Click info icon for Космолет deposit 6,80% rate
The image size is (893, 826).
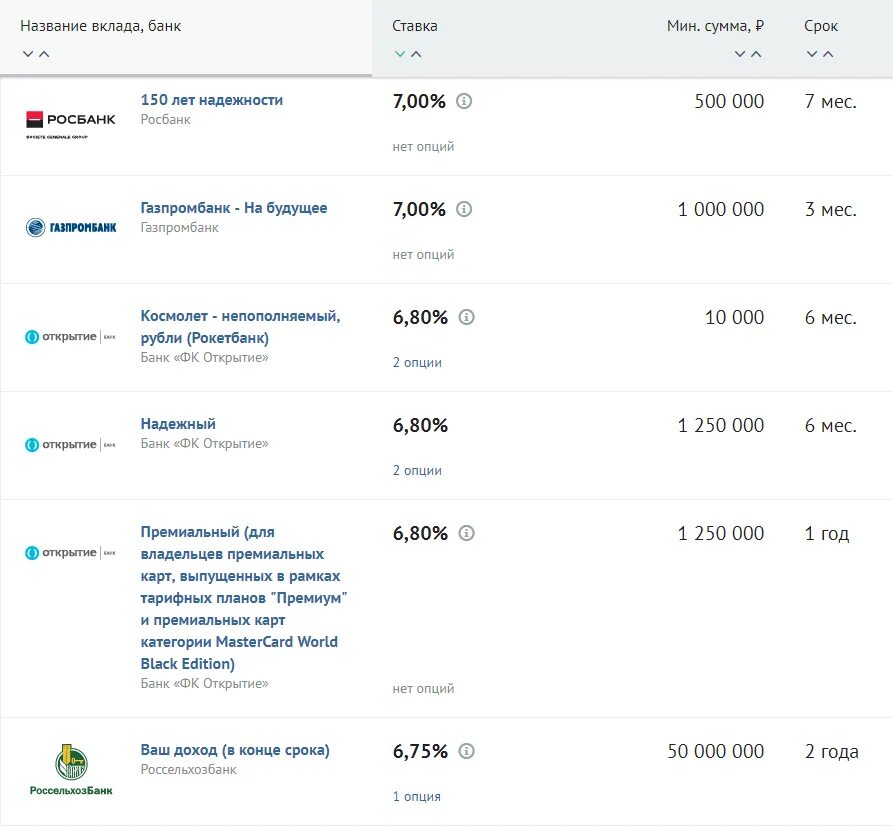pos(466,317)
